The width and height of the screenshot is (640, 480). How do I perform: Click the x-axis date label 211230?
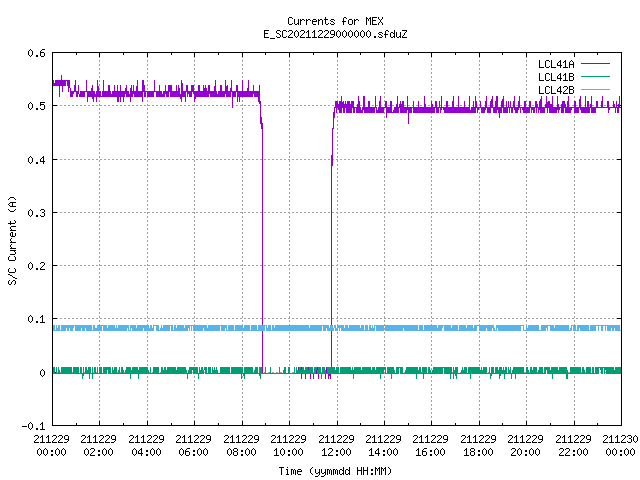pos(620,439)
